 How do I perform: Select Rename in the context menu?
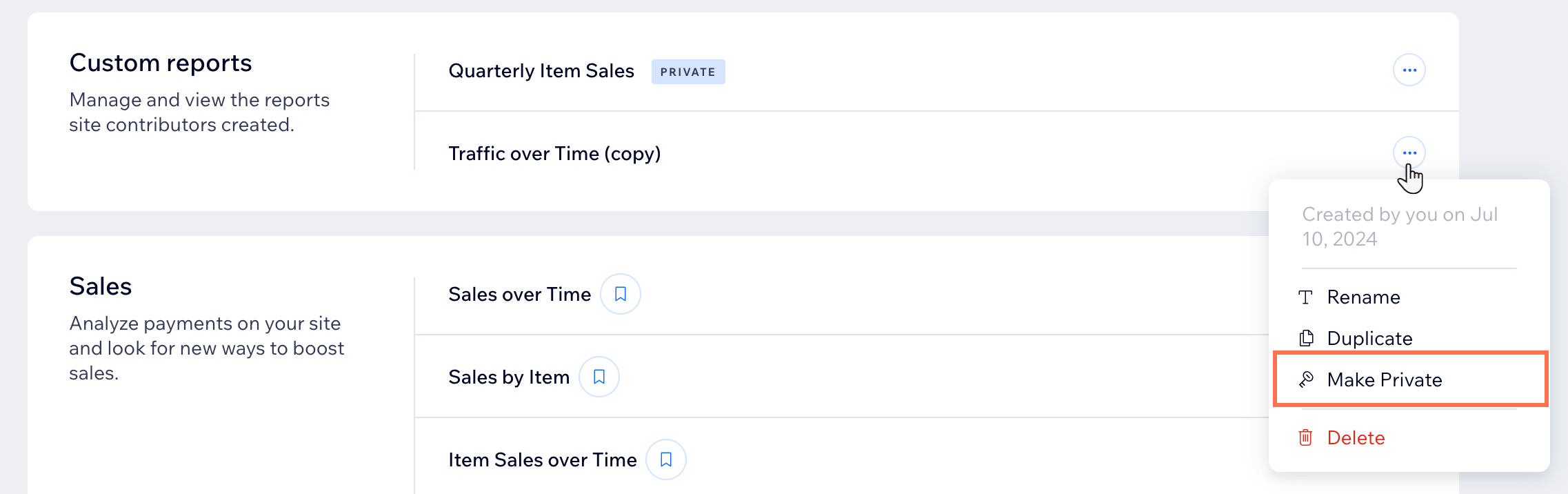[x=1409, y=297]
